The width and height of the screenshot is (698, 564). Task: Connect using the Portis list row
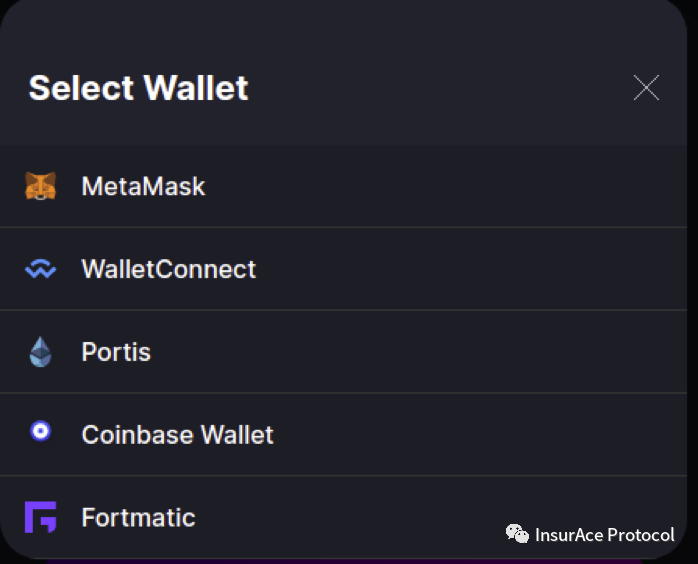pyautogui.click(x=343, y=352)
